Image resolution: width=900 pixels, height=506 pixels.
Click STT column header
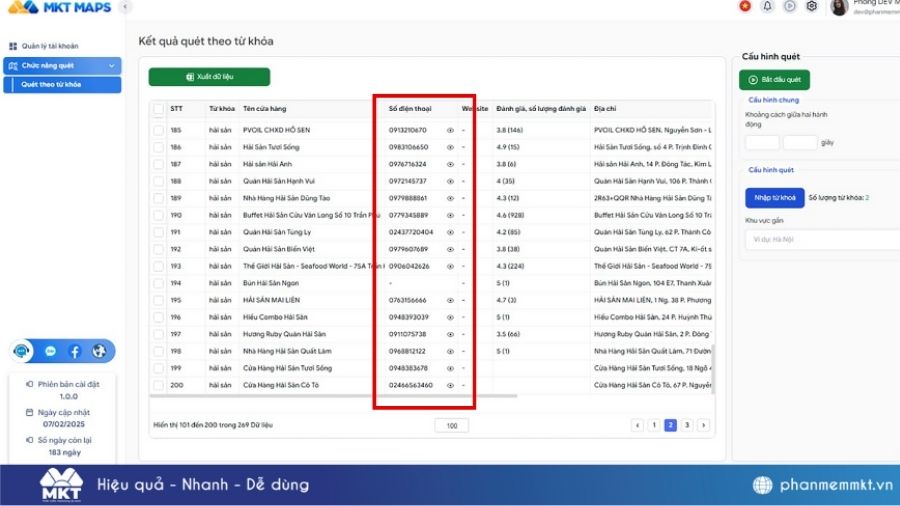pos(176,109)
